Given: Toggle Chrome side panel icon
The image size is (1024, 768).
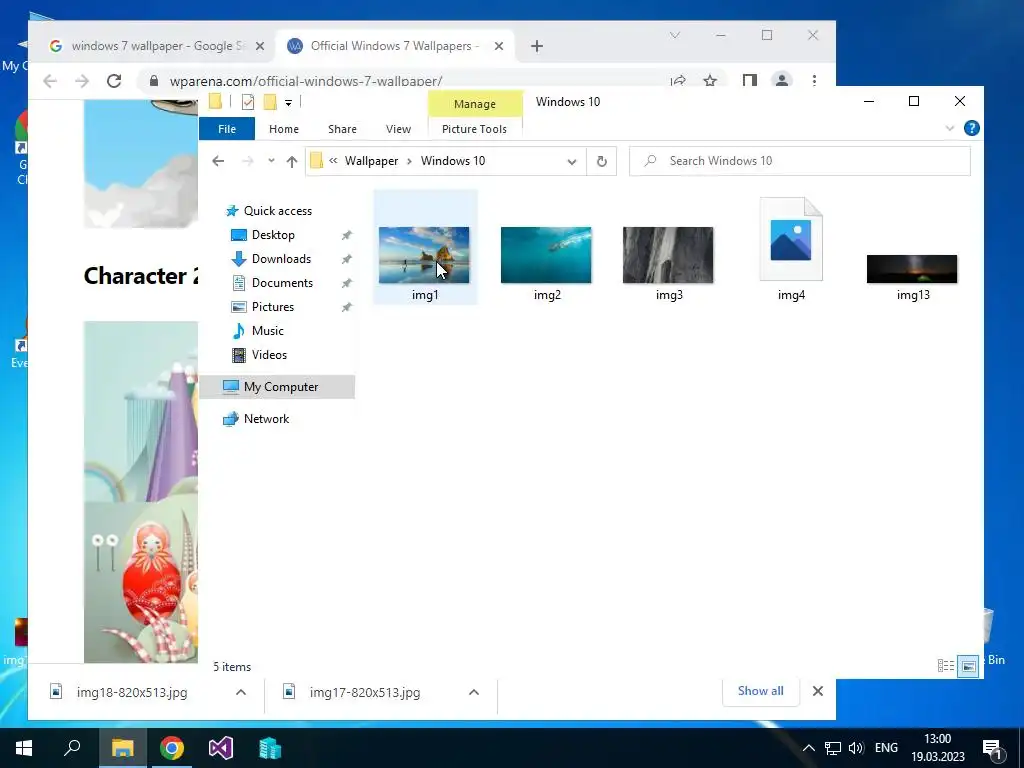Looking at the screenshot, I should pyautogui.click(x=749, y=81).
